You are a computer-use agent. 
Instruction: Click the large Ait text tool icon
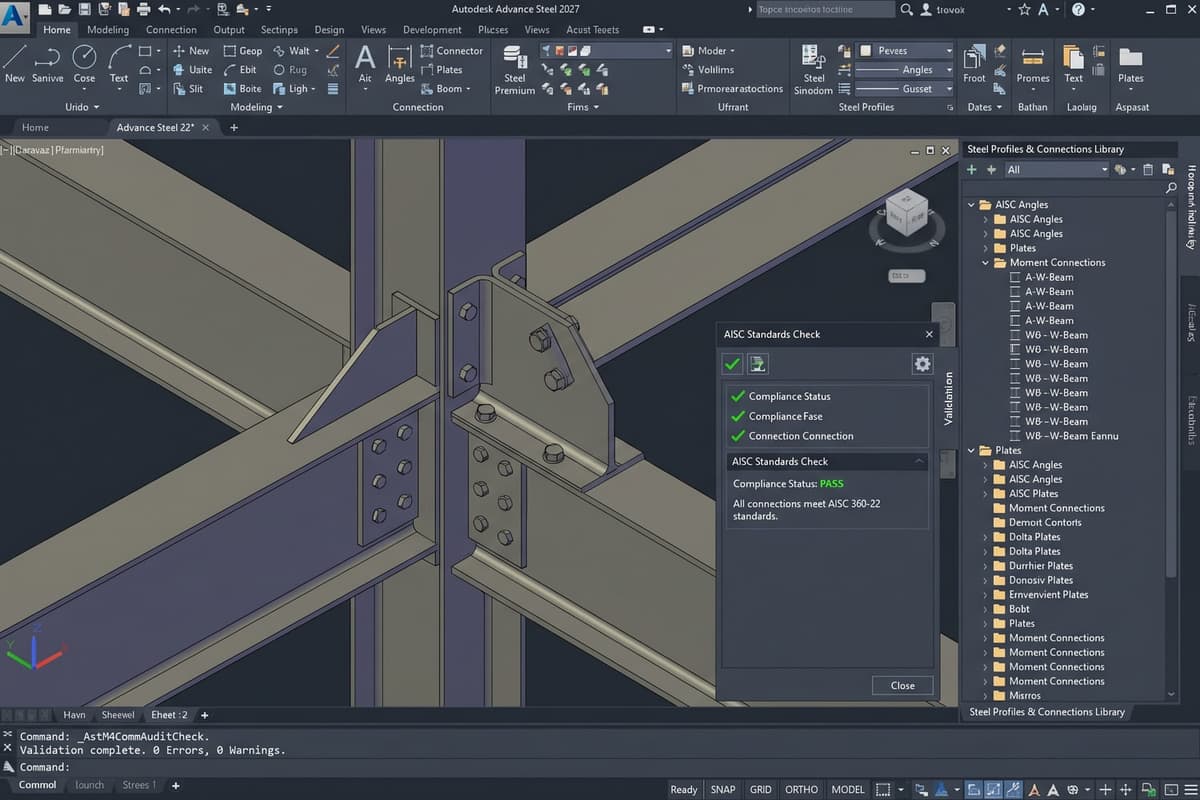[x=365, y=57]
